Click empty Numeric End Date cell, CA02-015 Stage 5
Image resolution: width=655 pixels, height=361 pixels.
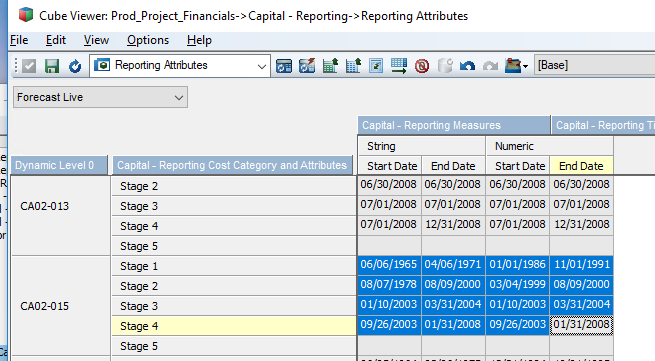[x=581, y=345]
